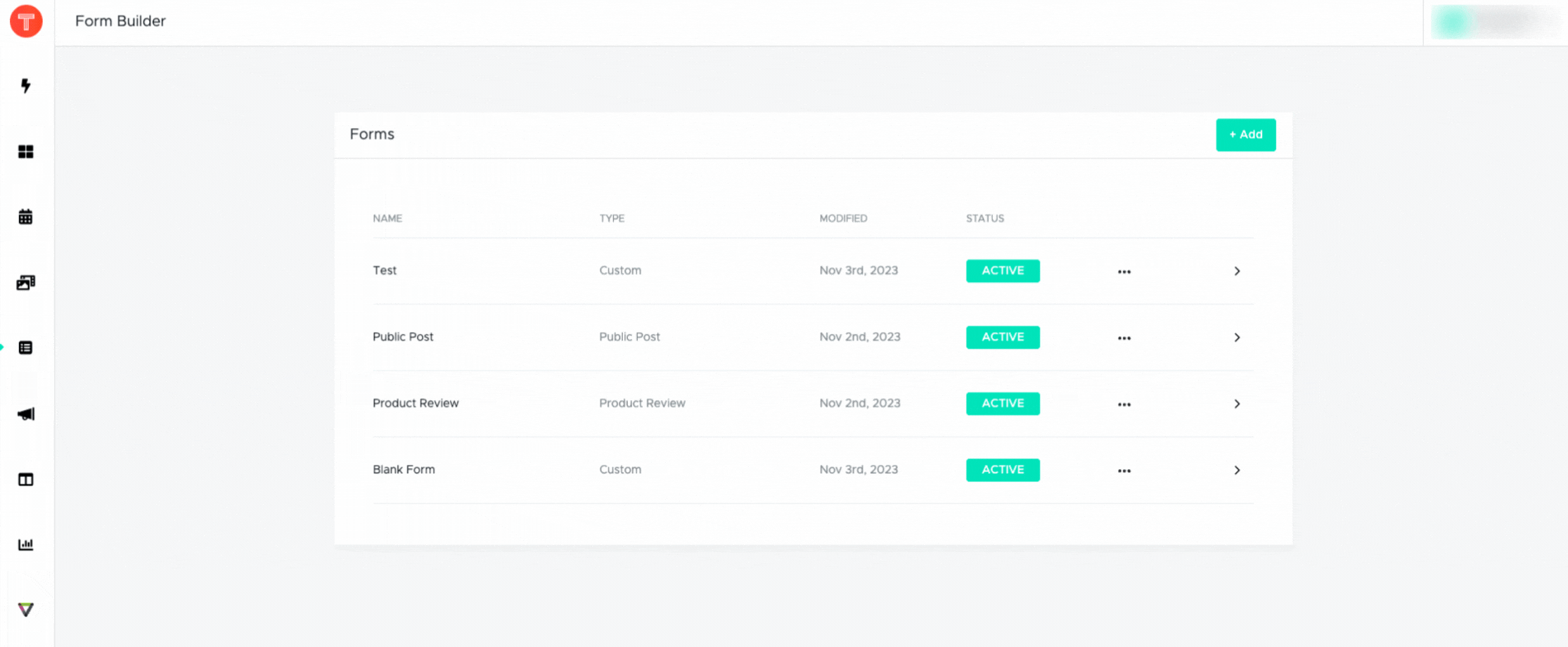Screen dimensions: 1568x647
Task: Open the media gallery sidebar icon
Action: coord(26,282)
